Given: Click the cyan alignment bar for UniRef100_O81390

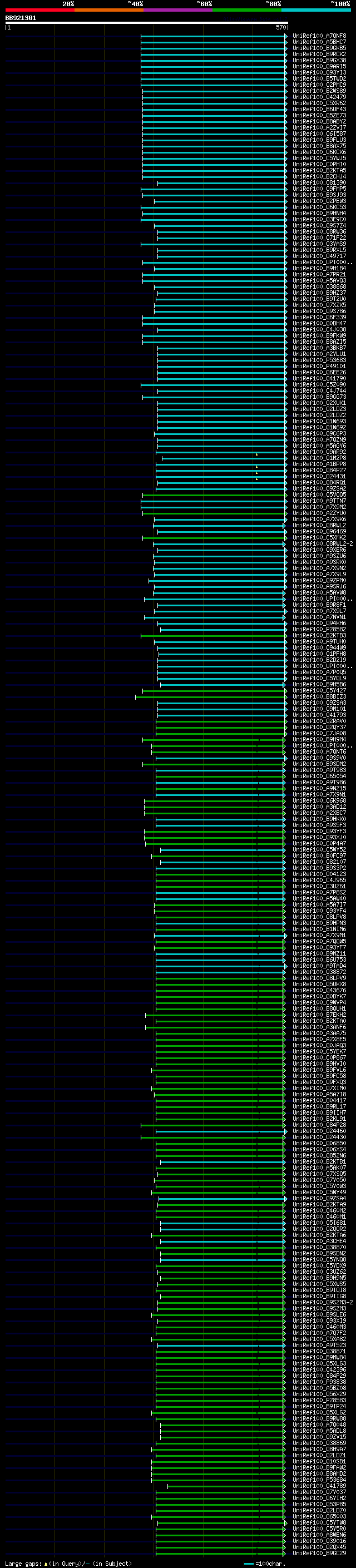Looking at the screenshot, I should coord(222,182).
